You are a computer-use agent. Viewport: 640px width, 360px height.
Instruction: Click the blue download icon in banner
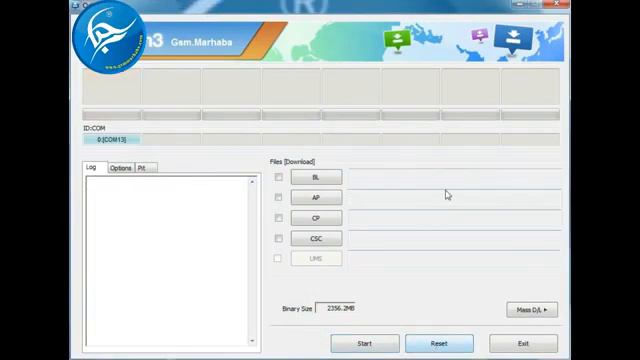pos(513,39)
